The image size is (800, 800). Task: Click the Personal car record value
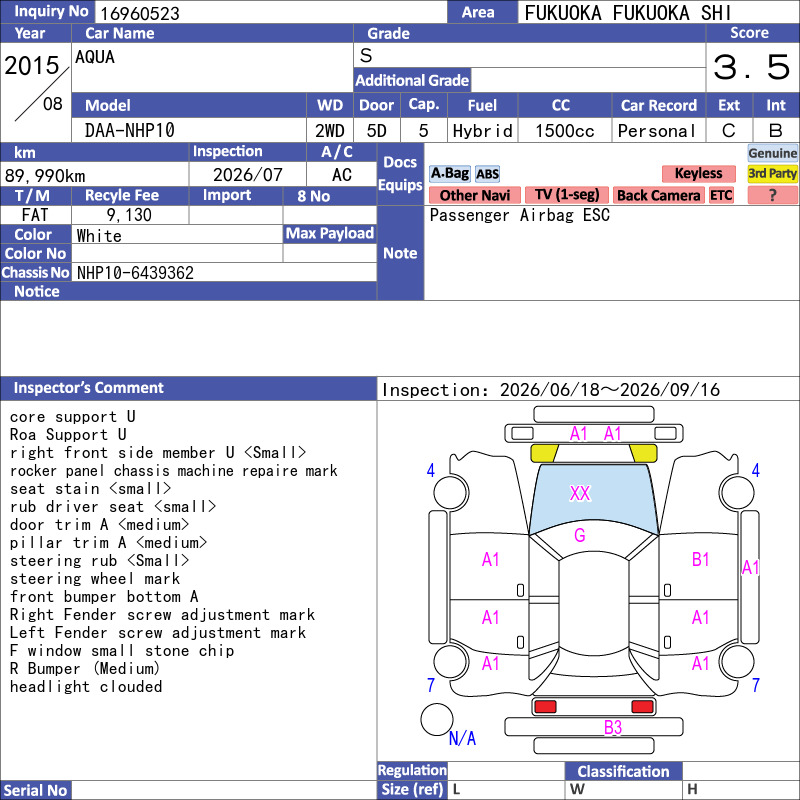click(657, 131)
